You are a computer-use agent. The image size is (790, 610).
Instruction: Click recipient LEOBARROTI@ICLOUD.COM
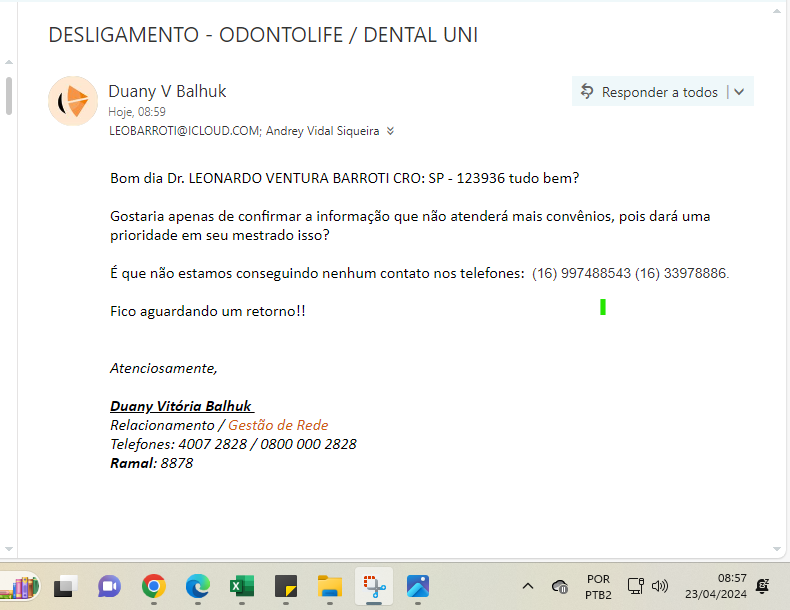tap(185, 131)
